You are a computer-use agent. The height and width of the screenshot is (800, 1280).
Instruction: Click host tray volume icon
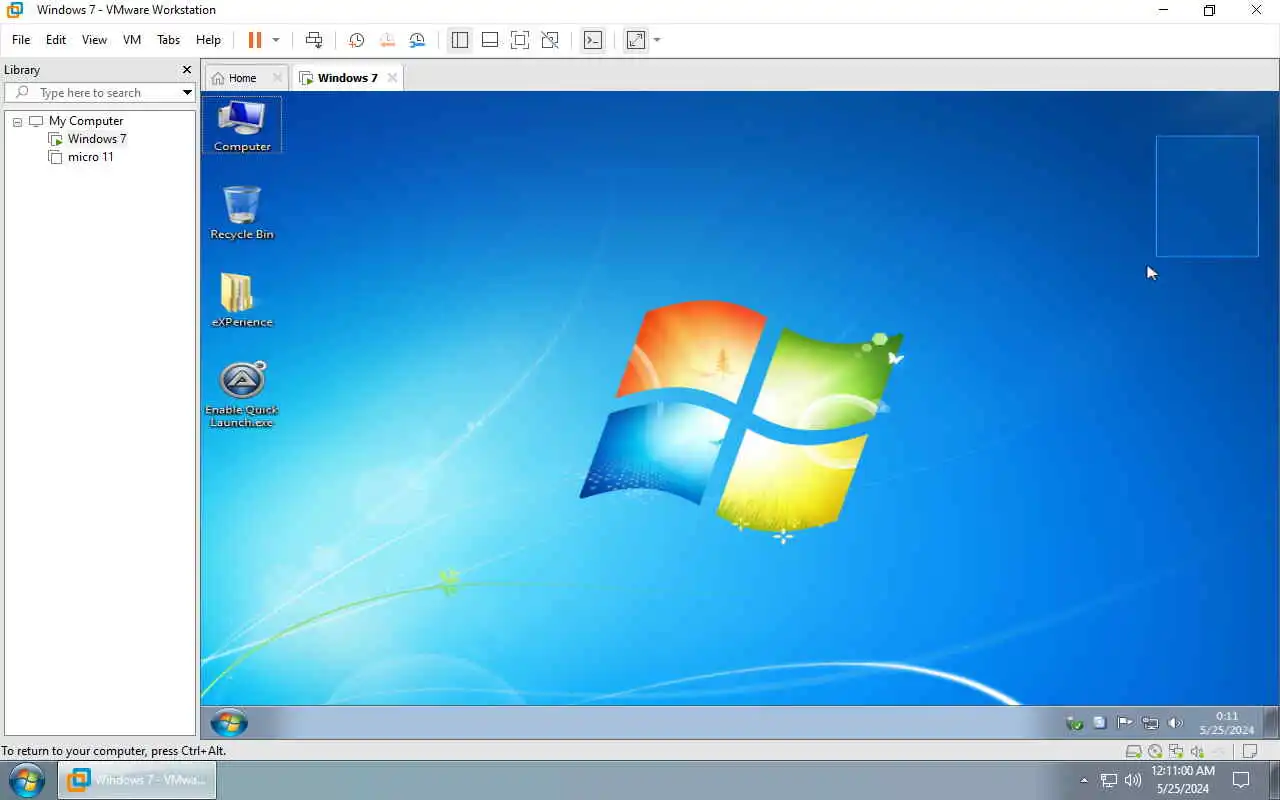coord(1133,780)
